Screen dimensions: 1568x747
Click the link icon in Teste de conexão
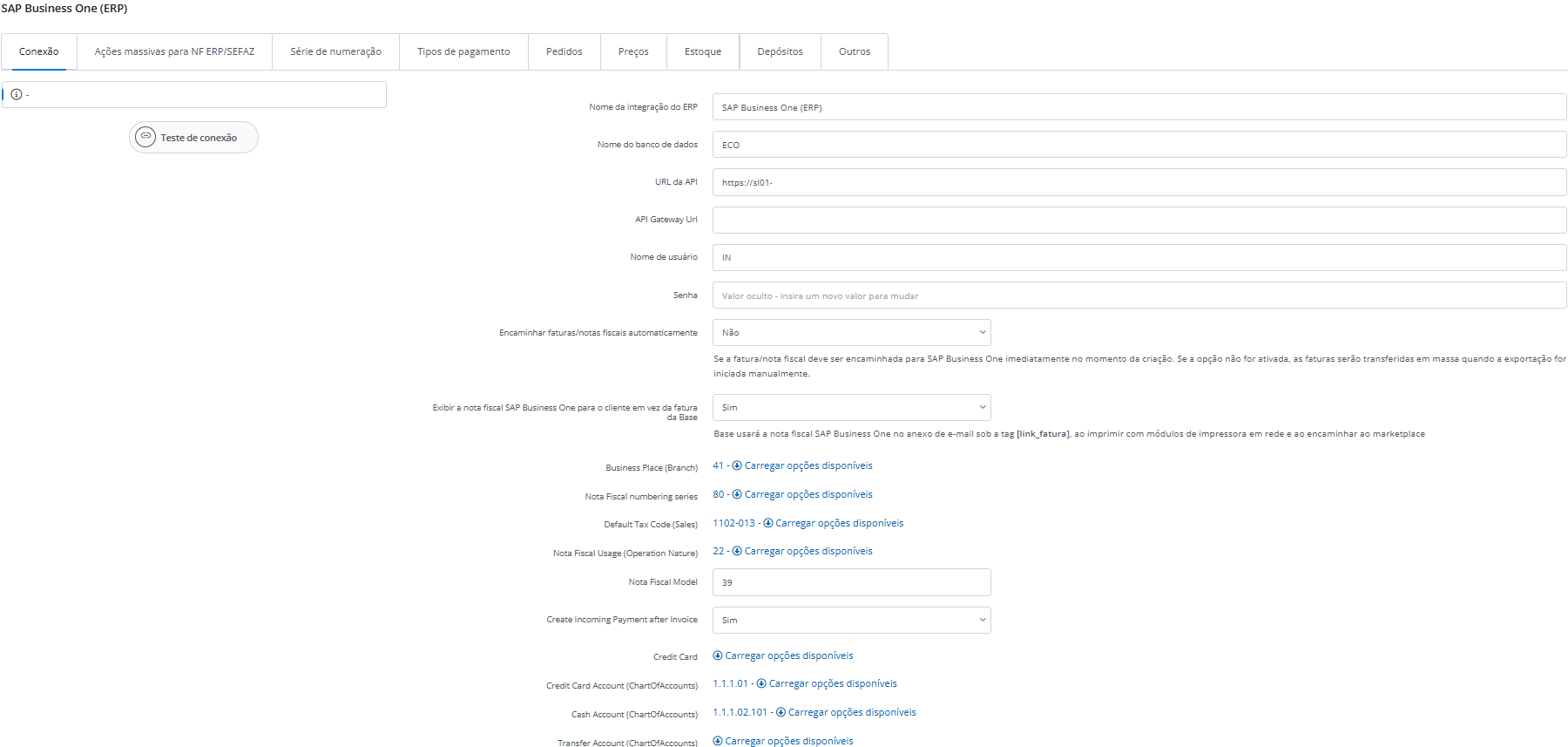click(145, 137)
